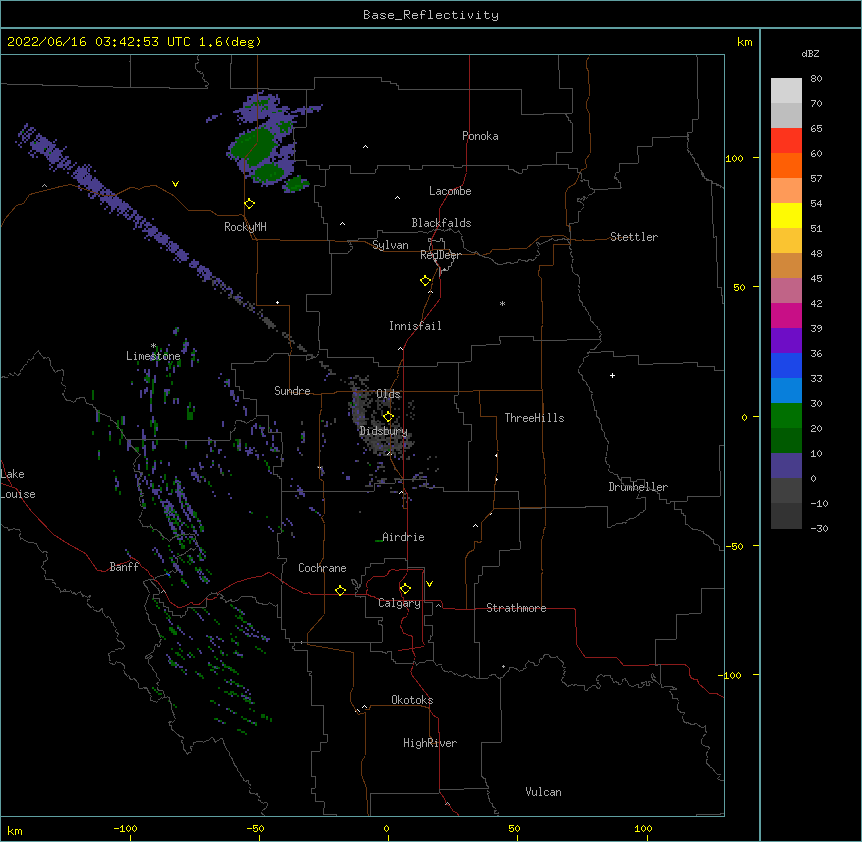862x842 pixels.
Task: Click the Blackfalds city label
Action: coord(441,223)
